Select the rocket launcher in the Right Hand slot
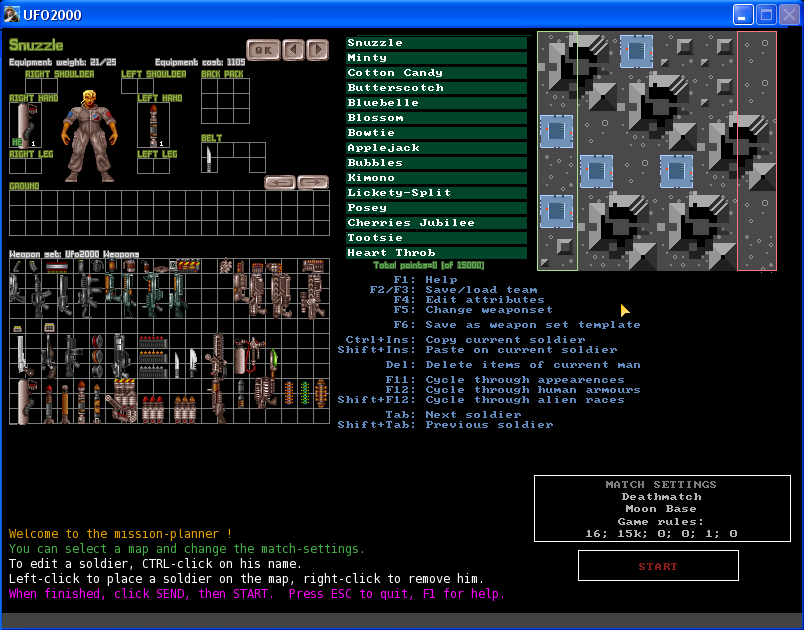 coord(25,125)
